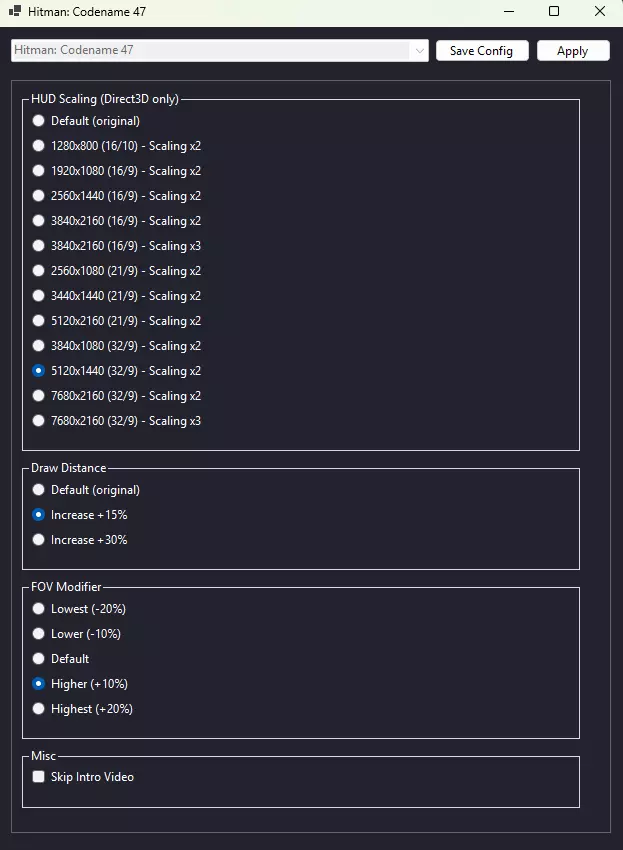623x850 pixels.
Task: Maximize the configuration window
Action: (x=554, y=12)
